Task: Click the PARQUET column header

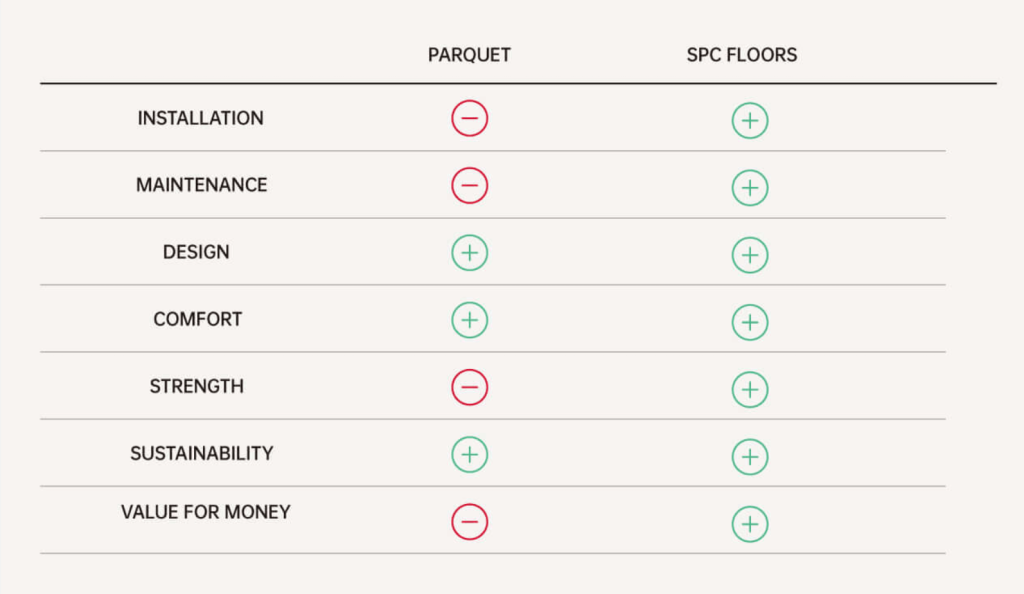Action: [469, 55]
